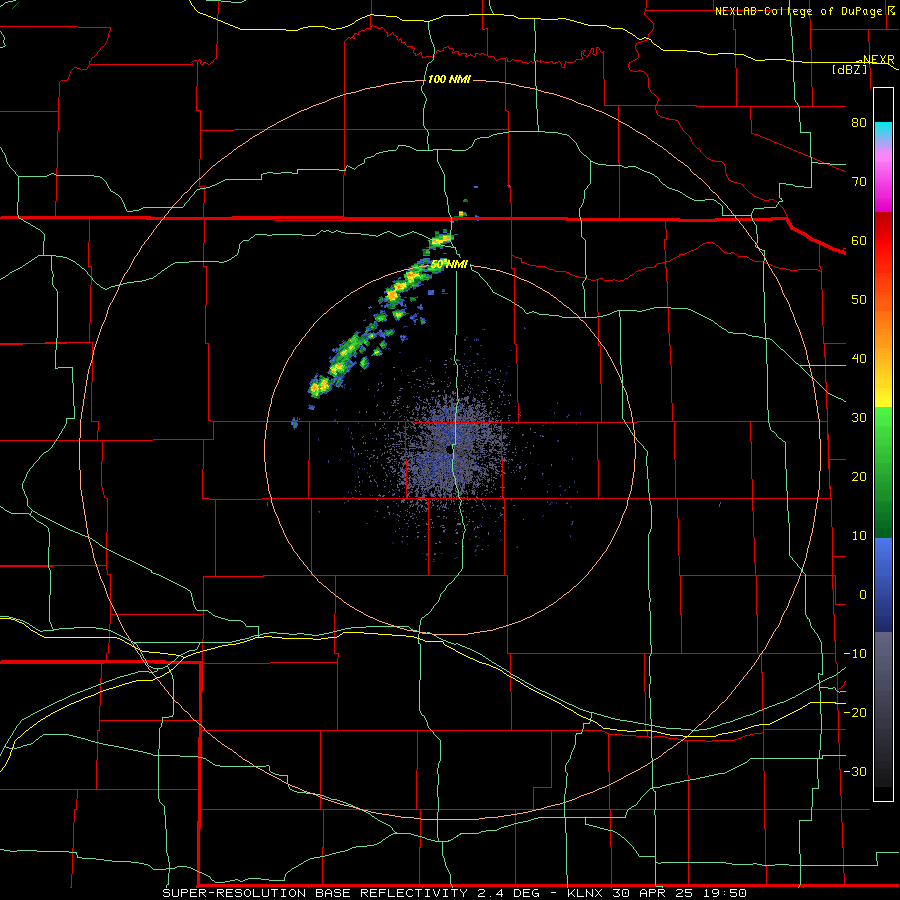900x900 pixels.
Task: Click the 10 value on the dBZ scale
Action: coord(859,536)
